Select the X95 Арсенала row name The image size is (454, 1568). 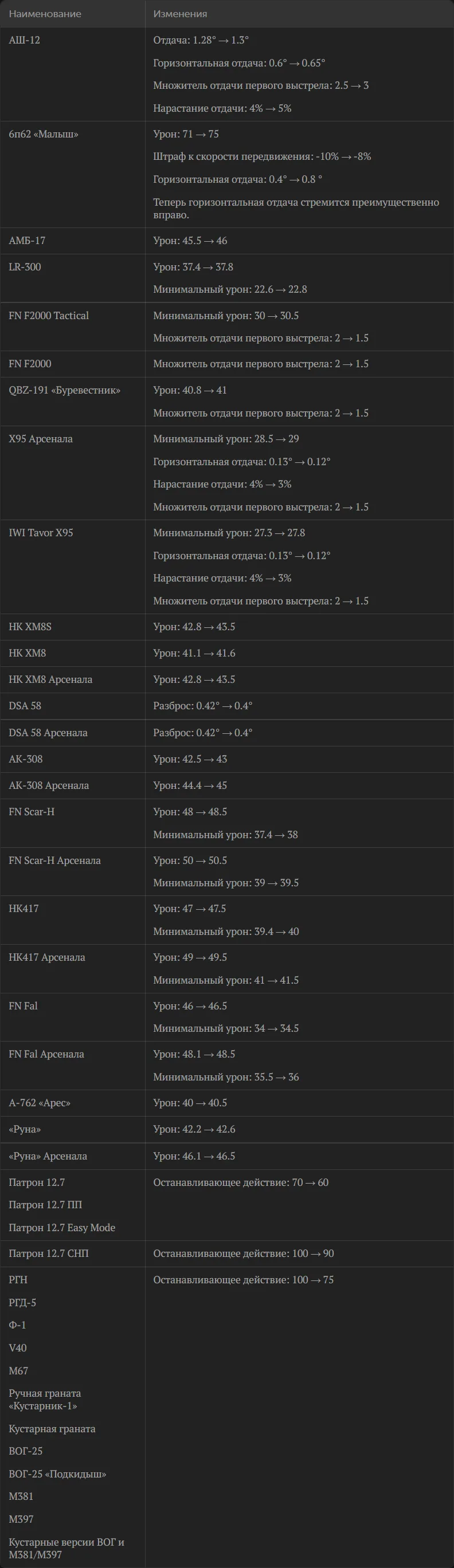click(x=41, y=439)
